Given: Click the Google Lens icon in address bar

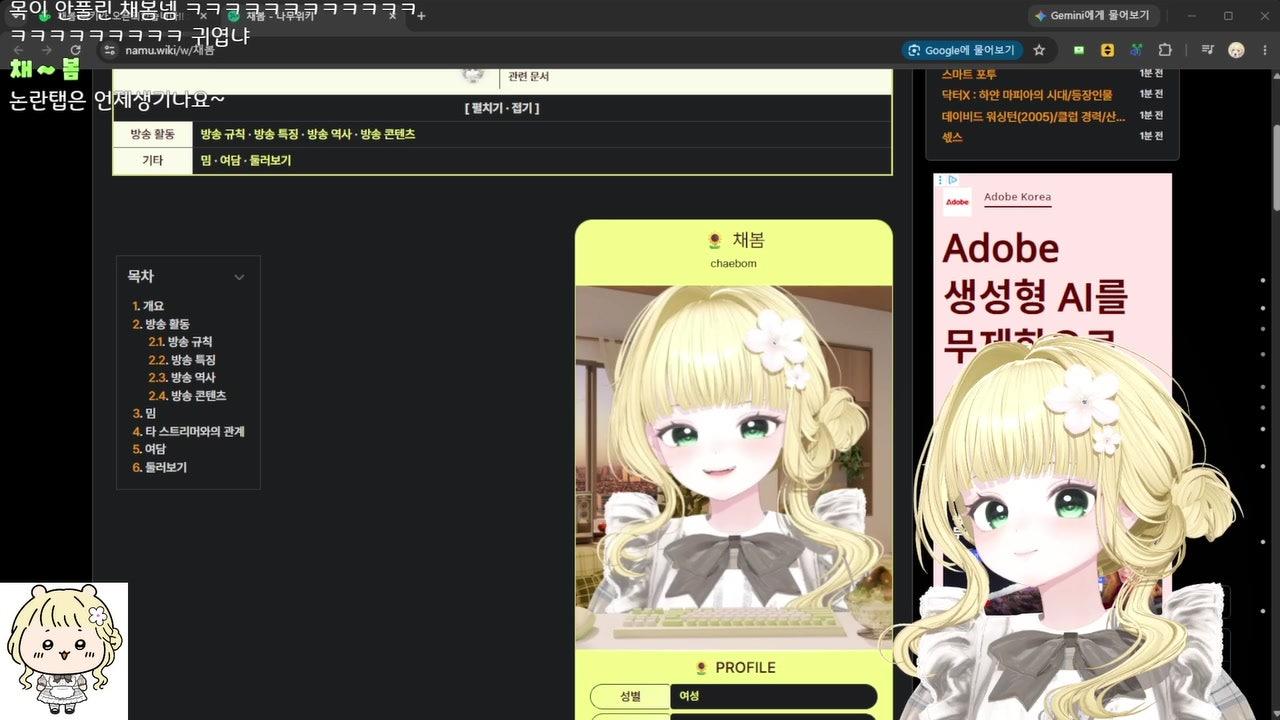Looking at the screenshot, I should [912, 50].
